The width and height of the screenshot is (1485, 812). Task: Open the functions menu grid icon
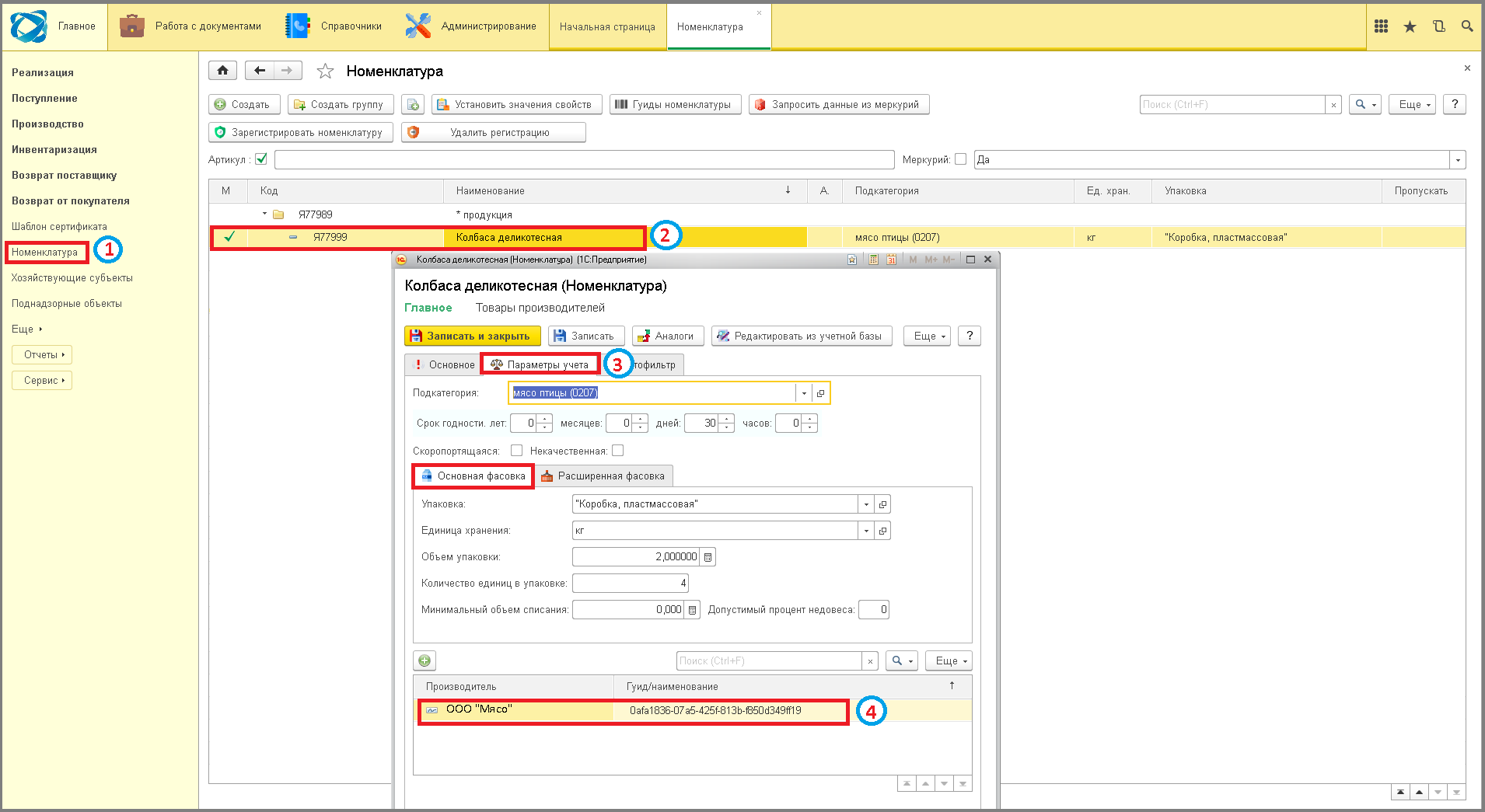coord(1381,26)
